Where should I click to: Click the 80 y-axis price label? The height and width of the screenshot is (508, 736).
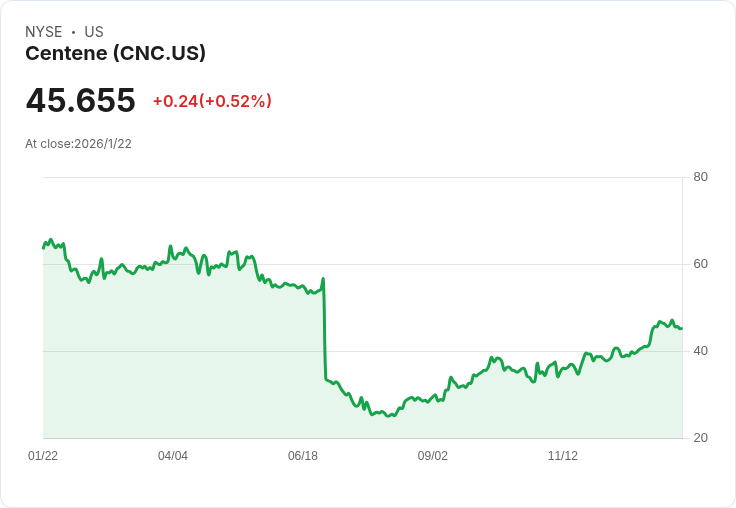[x=700, y=177]
